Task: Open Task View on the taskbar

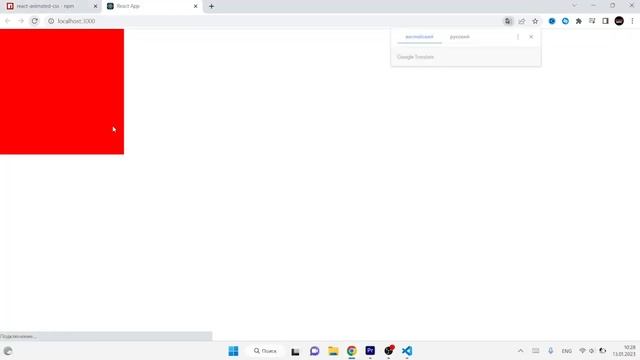Action: click(295, 351)
